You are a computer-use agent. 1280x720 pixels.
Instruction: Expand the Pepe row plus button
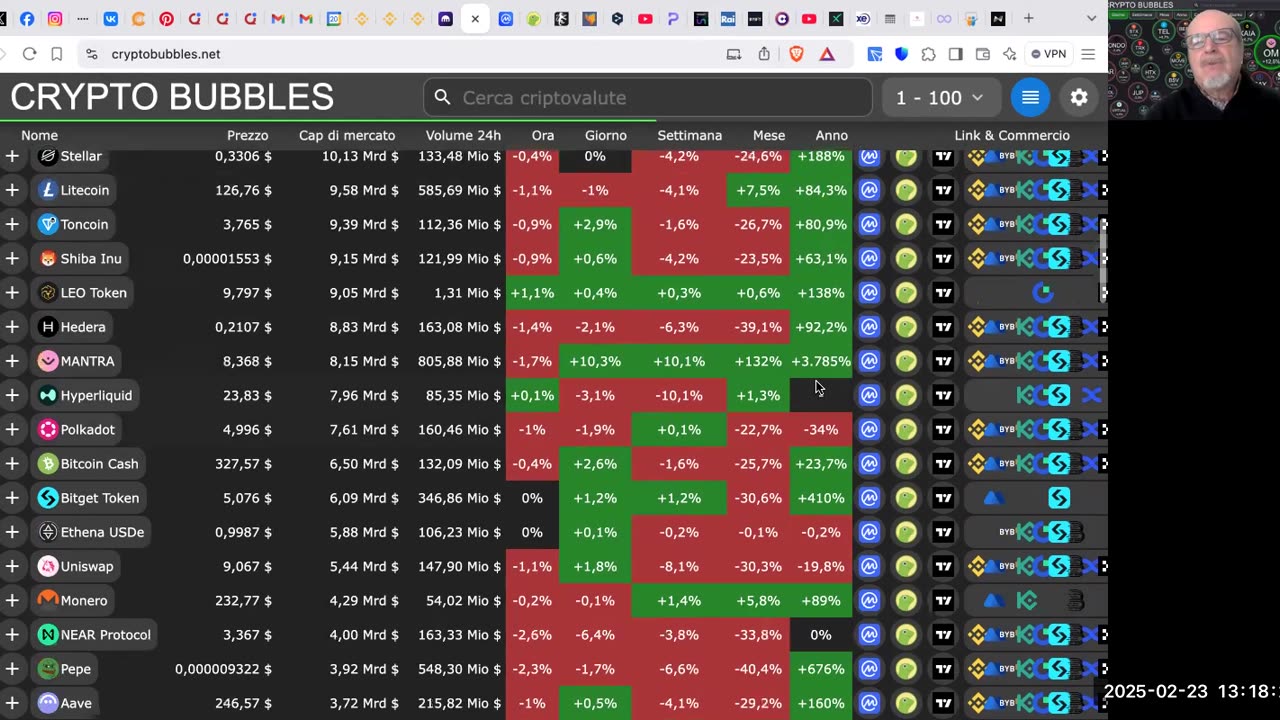click(x=12, y=669)
